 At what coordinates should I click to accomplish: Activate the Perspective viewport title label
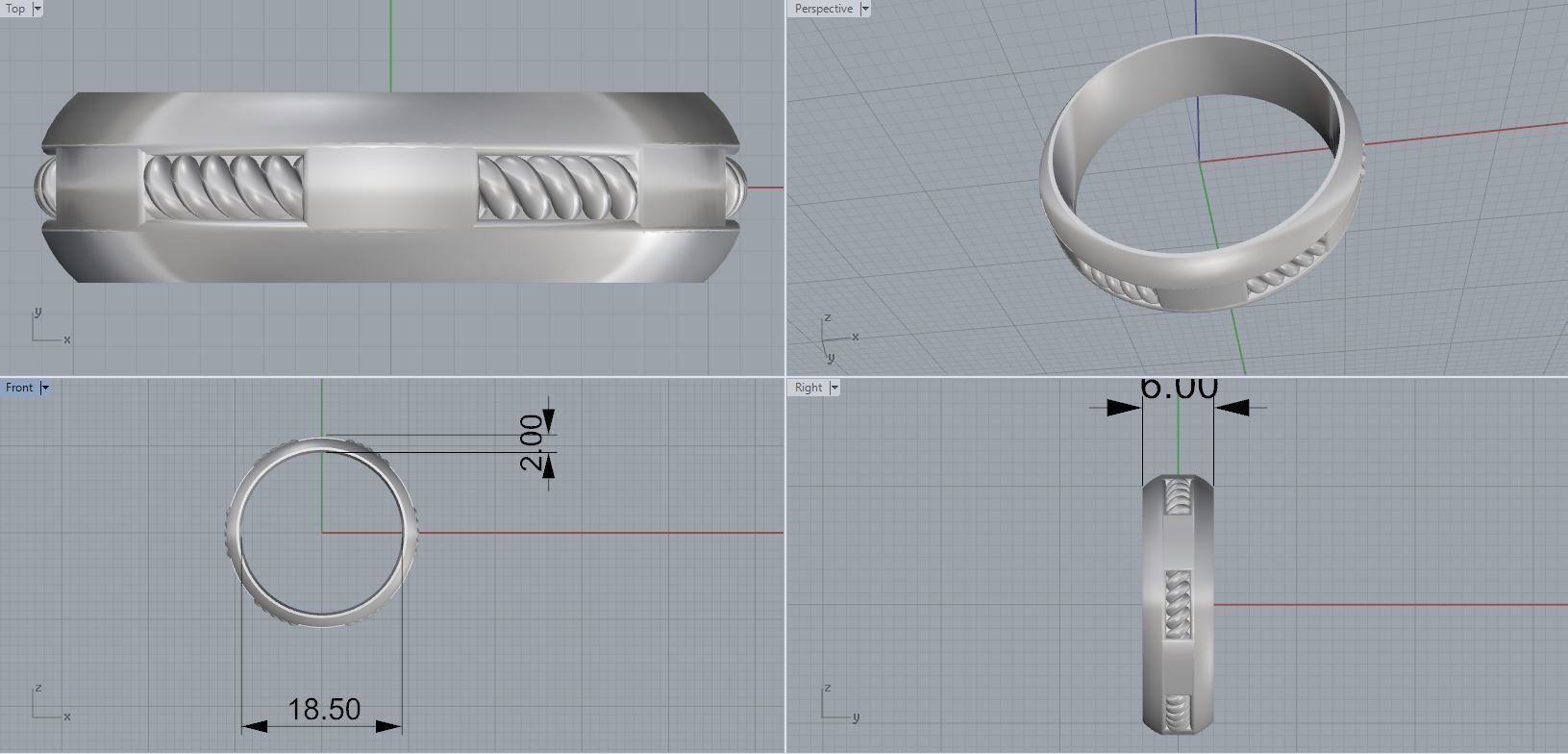point(824,9)
